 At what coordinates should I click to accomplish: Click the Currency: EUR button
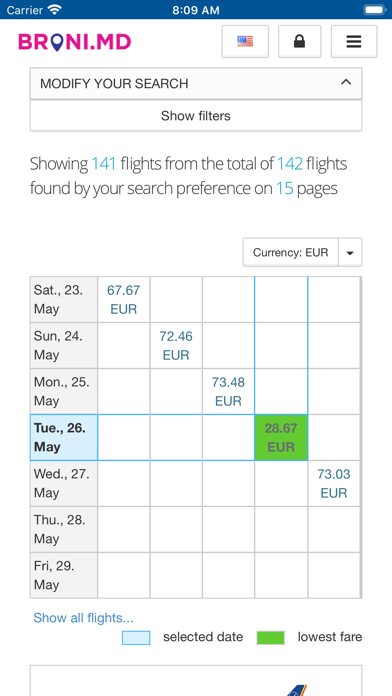tap(291, 253)
